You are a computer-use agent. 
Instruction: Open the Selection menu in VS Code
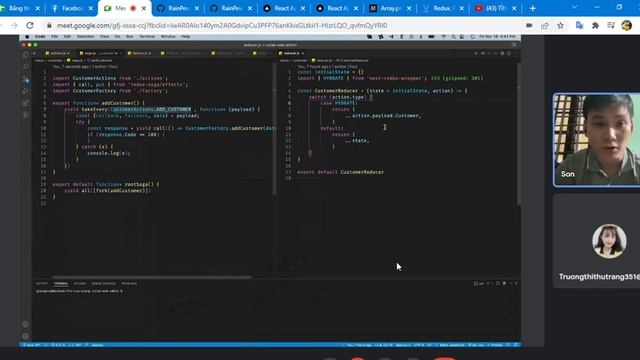point(85,37)
